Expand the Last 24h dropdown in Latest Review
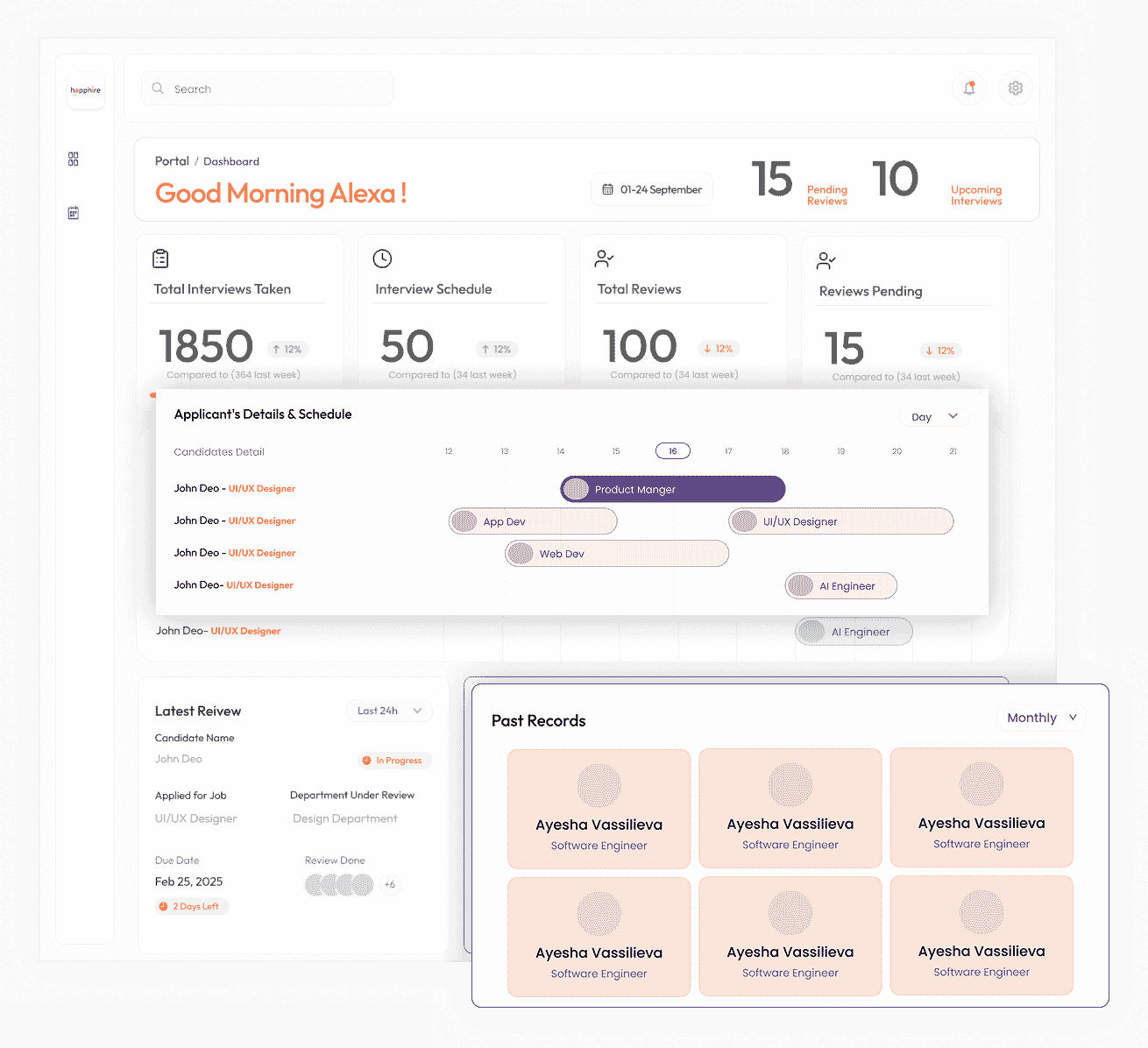The width and height of the screenshot is (1148, 1048). (x=388, y=711)
